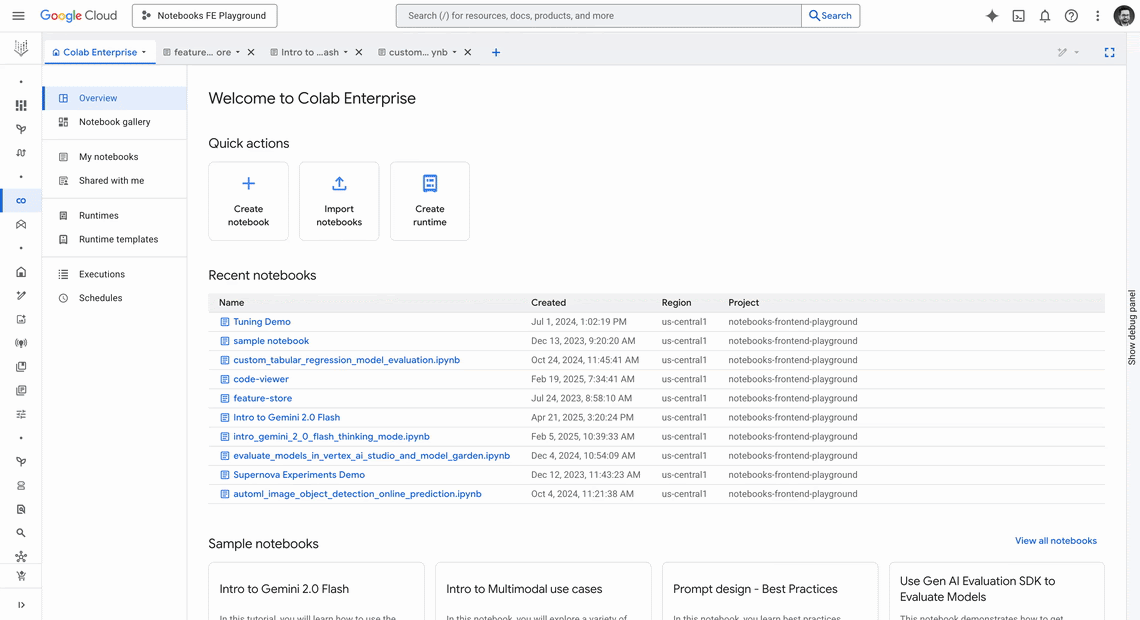The height and width of the screenshot is (620, 1140).
Task: Close the custom...ynb tab
Action: [x=467, y=52]
